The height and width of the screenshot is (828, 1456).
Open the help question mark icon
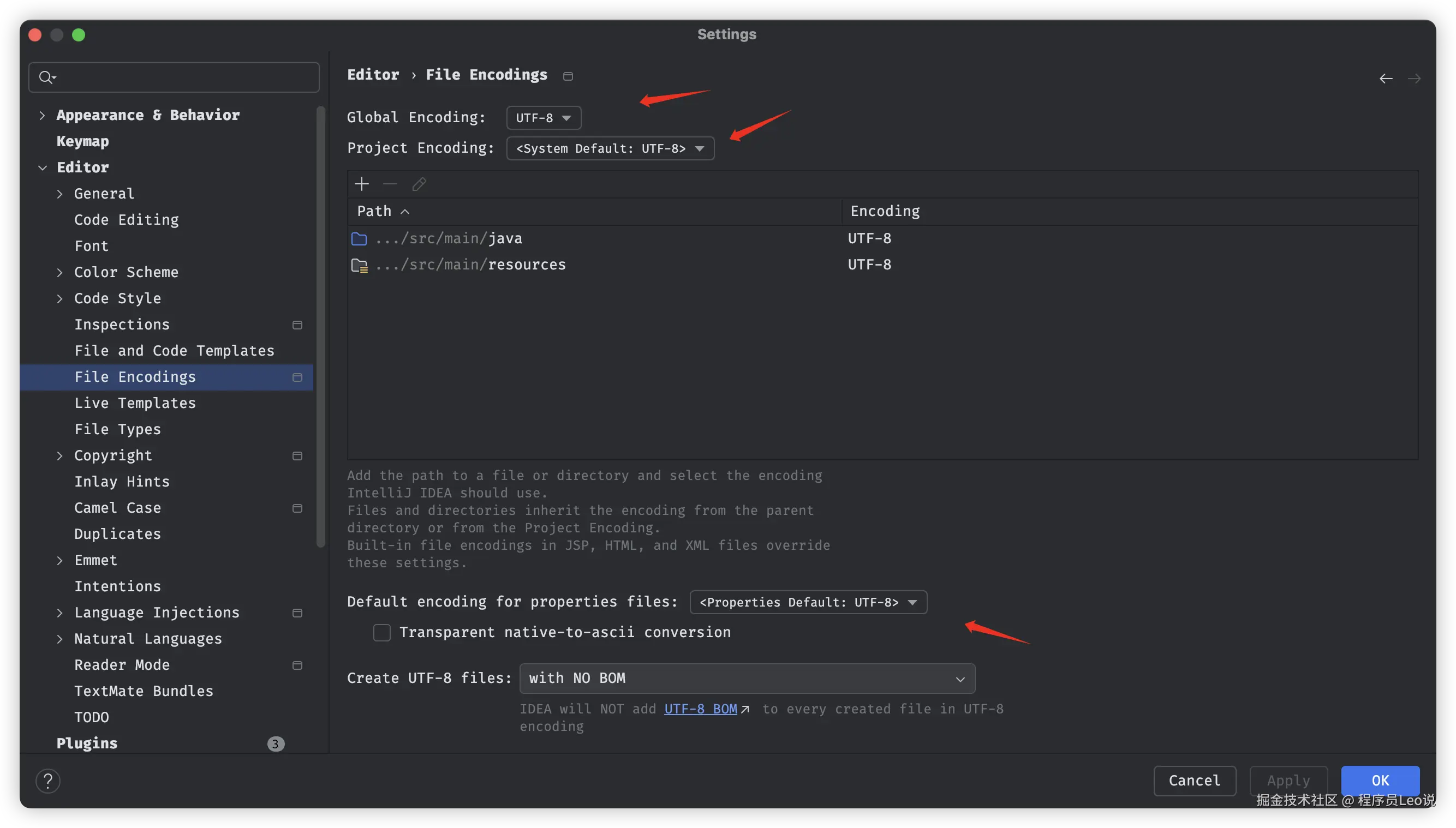[x=48, y=781]
